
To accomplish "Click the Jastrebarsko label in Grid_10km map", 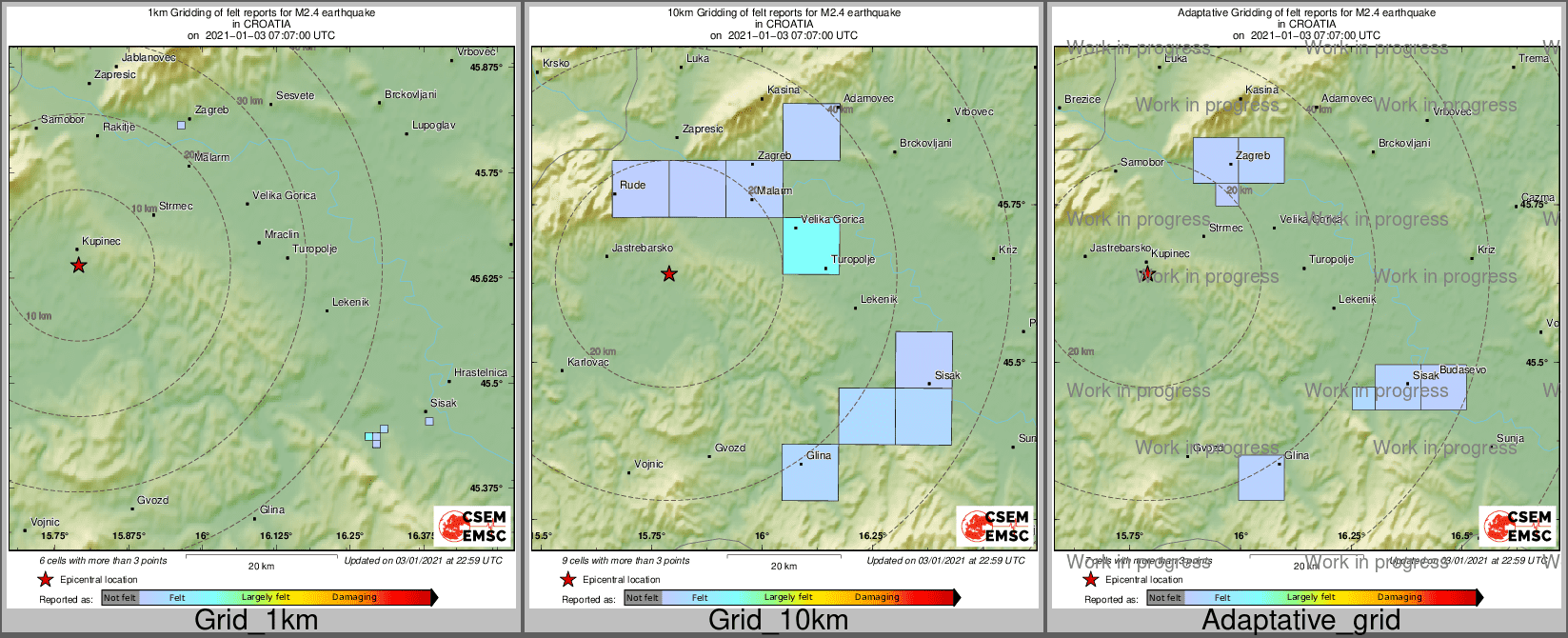I will coord(643,248).
